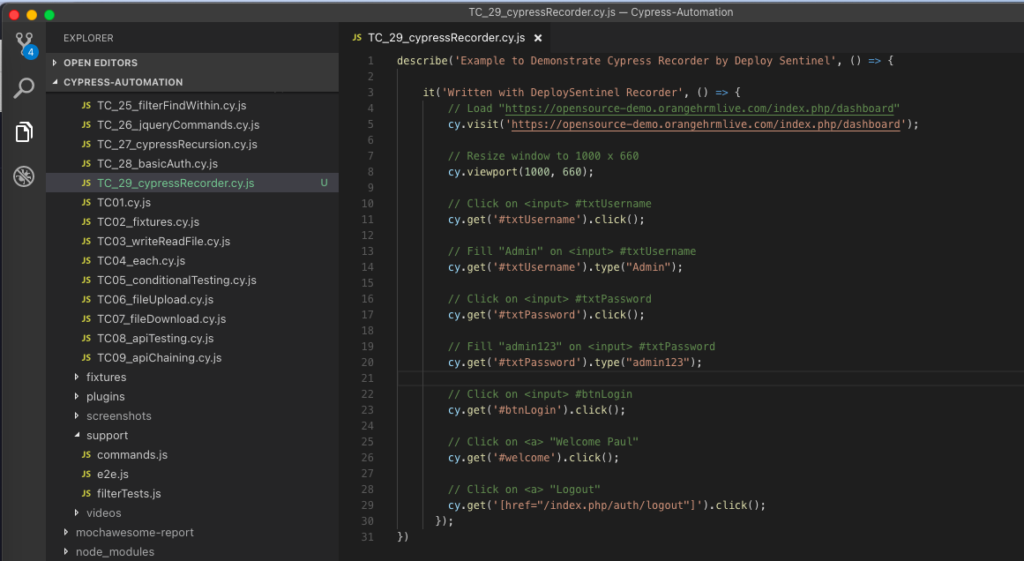Expand the plugins folder

pyautogui.click(x=77, y=396)
